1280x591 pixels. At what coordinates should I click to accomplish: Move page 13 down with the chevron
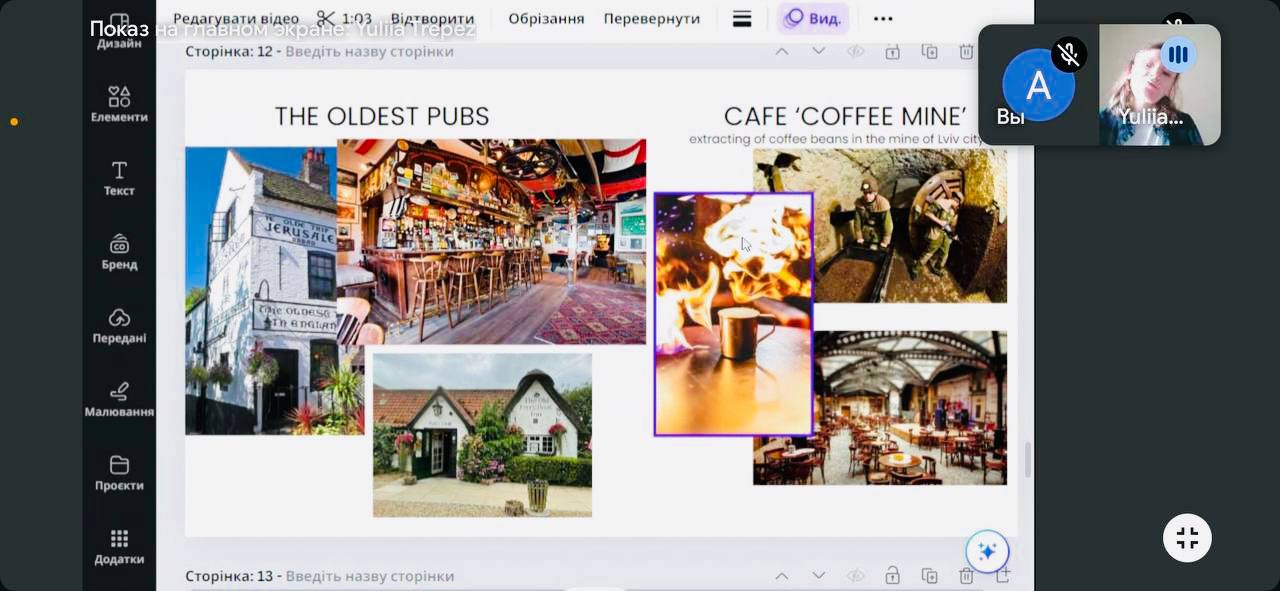tap(818, 575)
